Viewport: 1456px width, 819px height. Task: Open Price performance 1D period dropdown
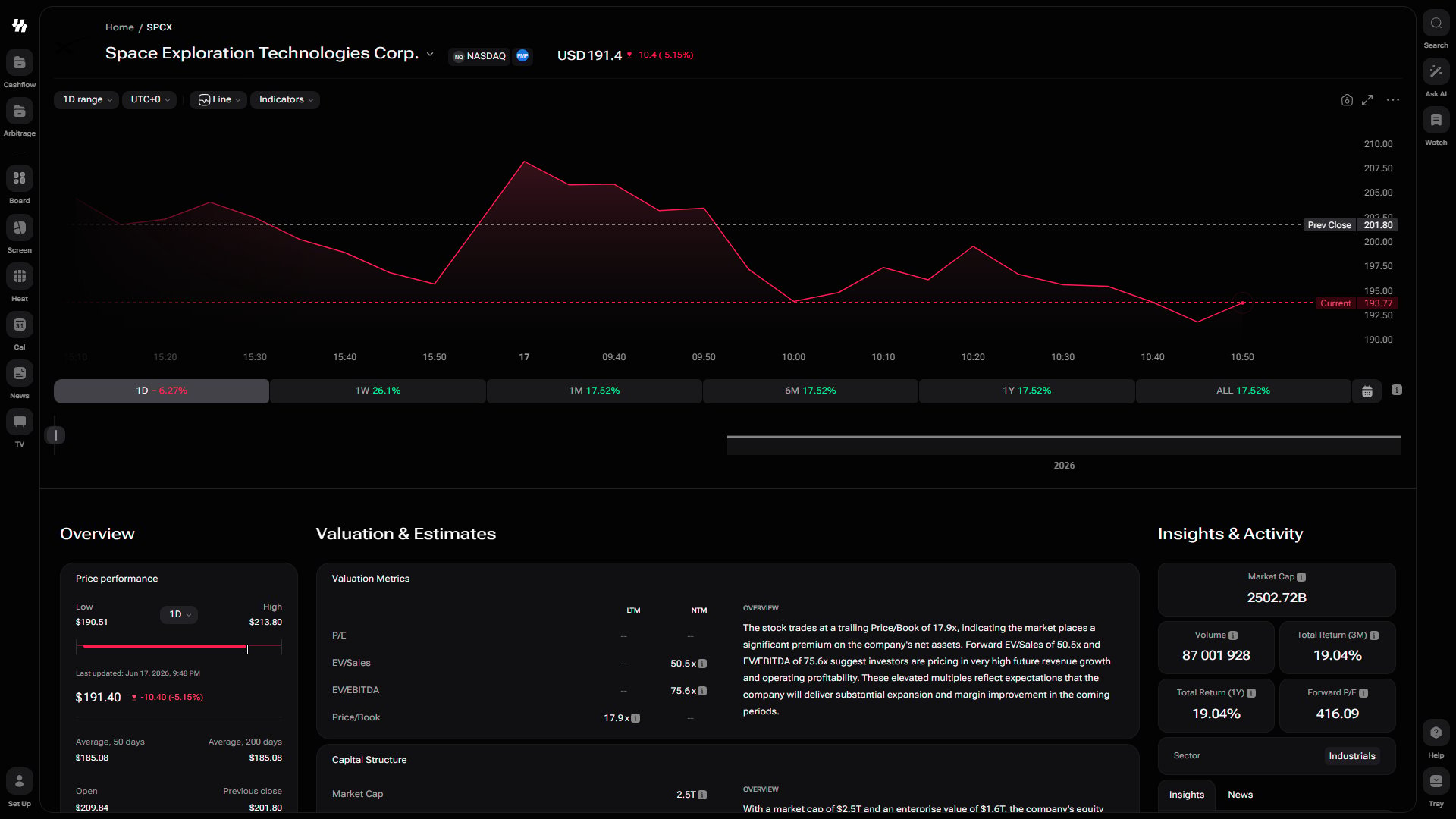[x=179, y=614]
